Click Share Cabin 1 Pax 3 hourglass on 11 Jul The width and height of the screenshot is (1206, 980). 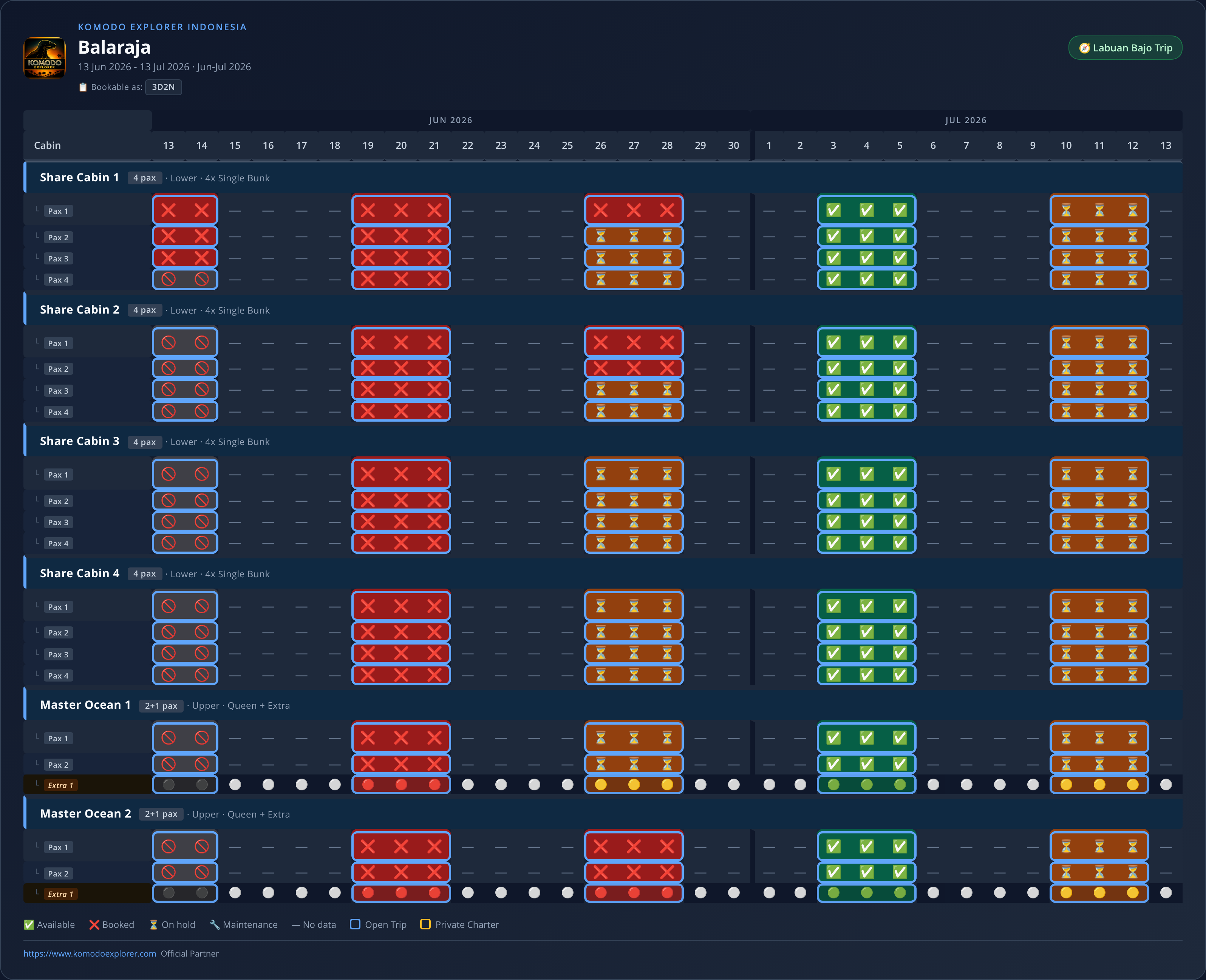pyautogui.click(x=1099, y=258)
